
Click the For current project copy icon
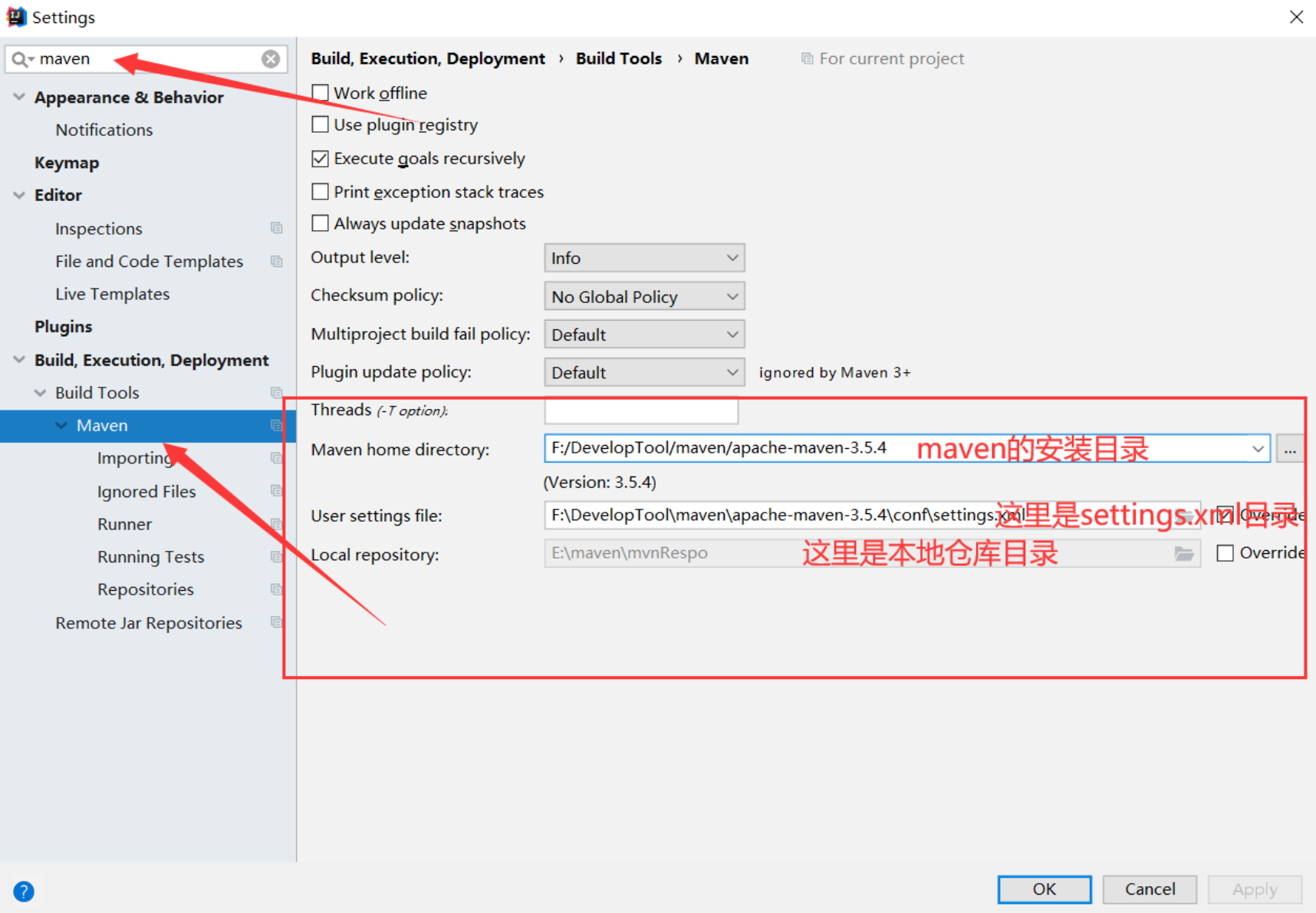coord(807,58)
